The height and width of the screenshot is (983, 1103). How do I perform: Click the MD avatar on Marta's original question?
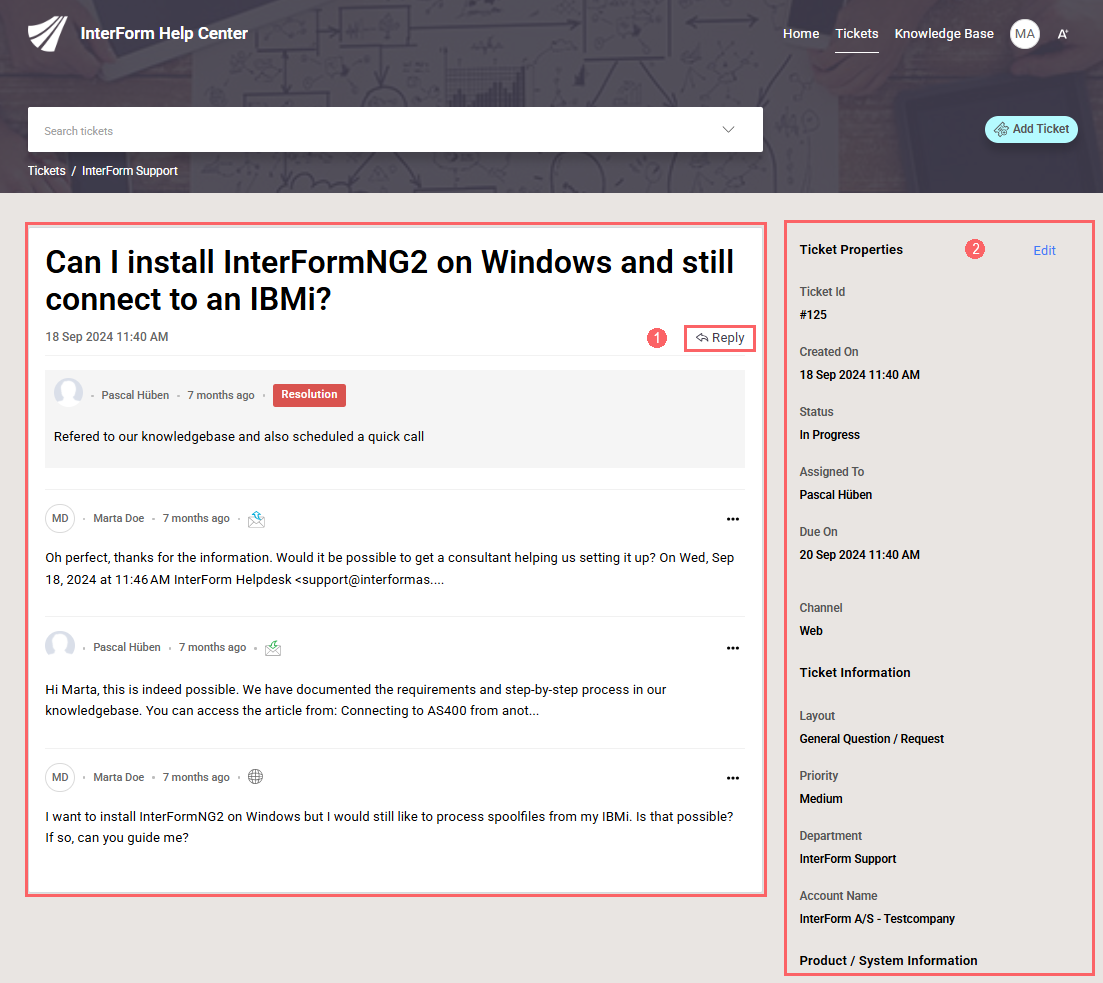(x=60, y=778)
